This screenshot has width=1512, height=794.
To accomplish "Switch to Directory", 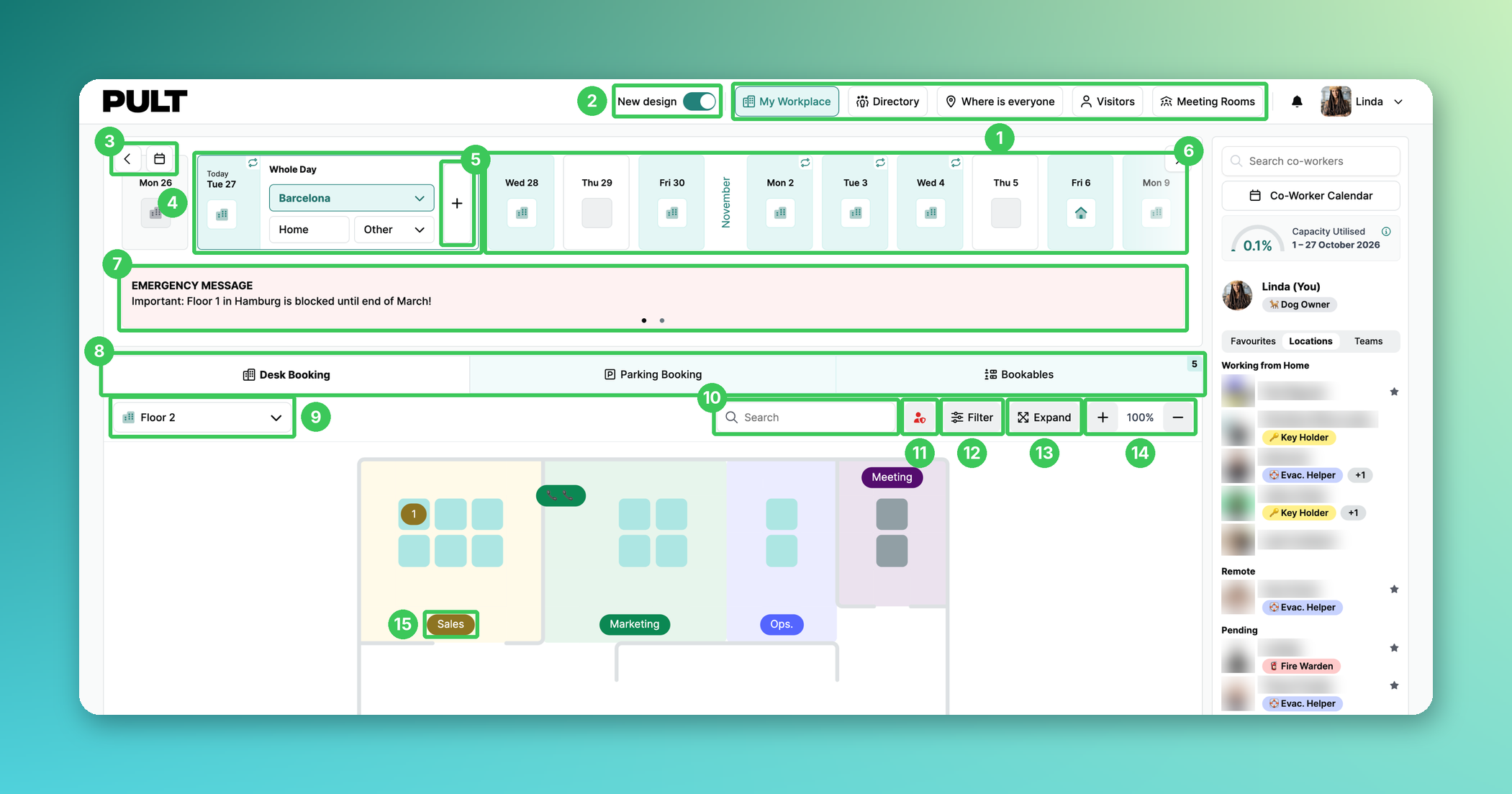I will coord(887,101).
